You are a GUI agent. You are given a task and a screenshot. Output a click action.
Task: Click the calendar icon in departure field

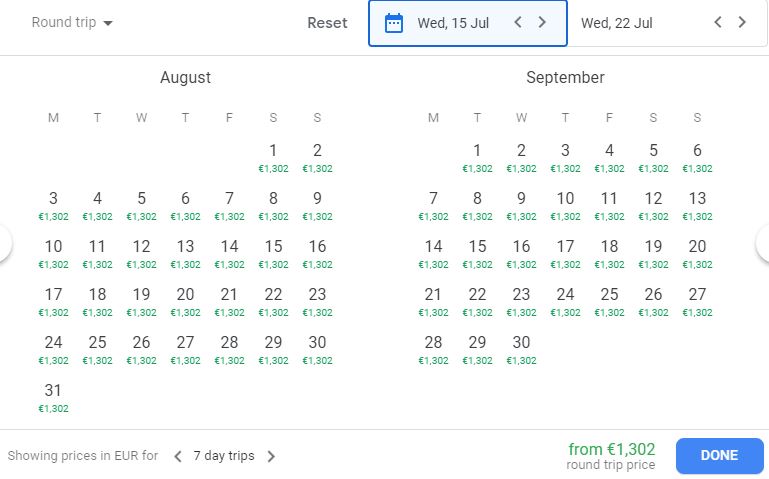tap(394, 23)
